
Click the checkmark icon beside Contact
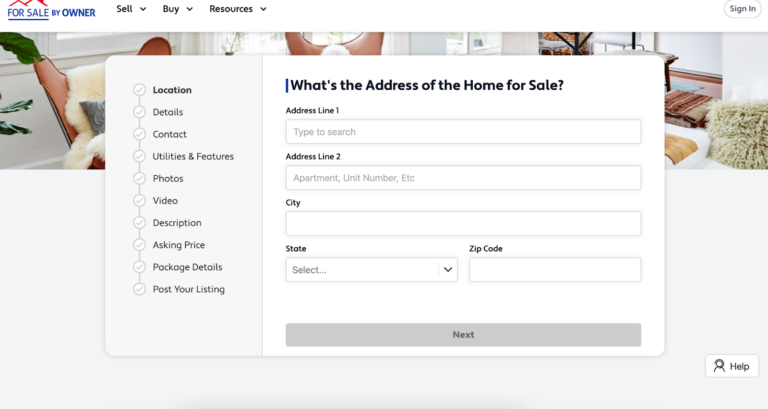pyautogui.click(x=139, y=134)
